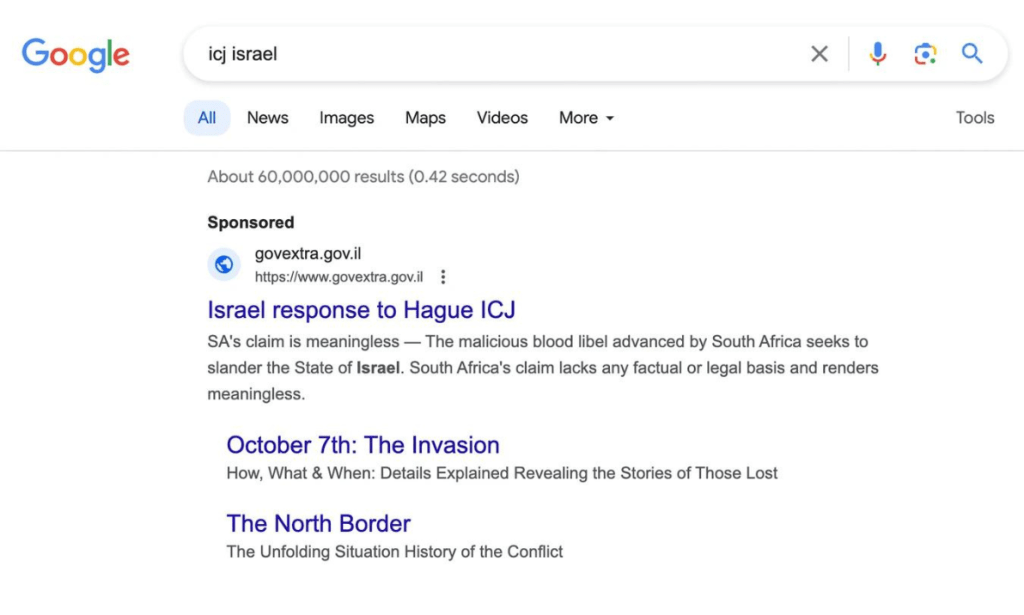Image resolution: width=1024 pixels, height=615 pixels.
Task: Click into the search box containing 'icj israel'
Action: pyautogui.click(x=496, y=54)
